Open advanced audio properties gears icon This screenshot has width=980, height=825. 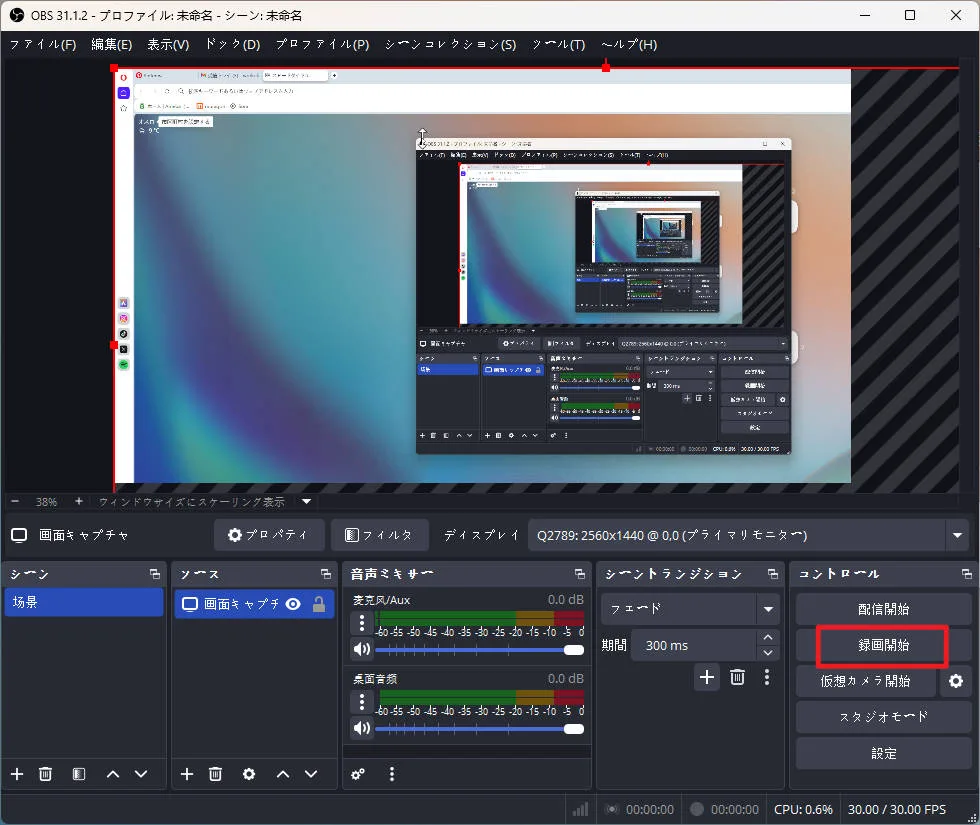point(358,774)
